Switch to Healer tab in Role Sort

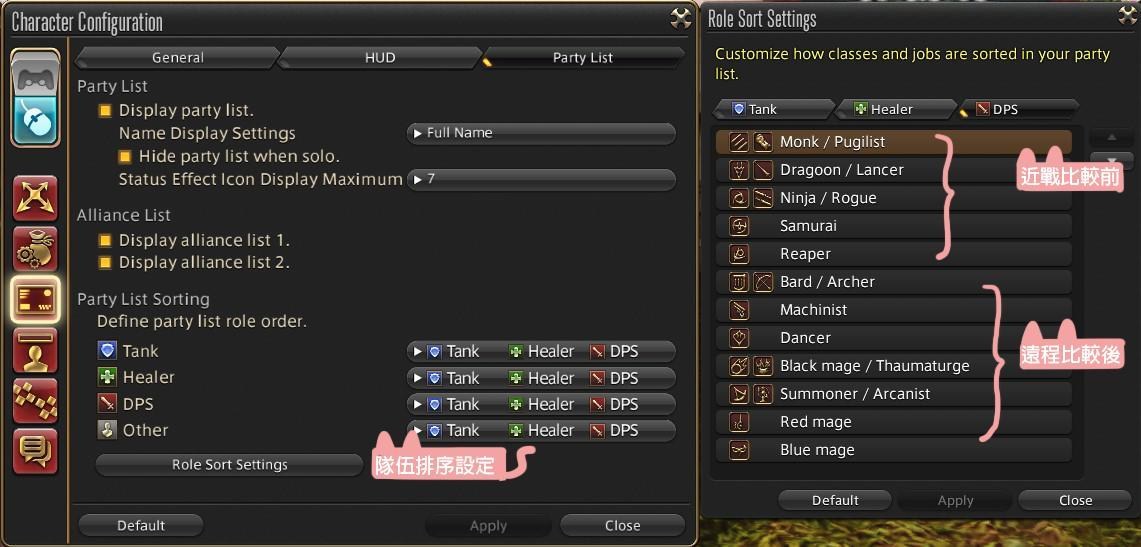click(895, 109)
